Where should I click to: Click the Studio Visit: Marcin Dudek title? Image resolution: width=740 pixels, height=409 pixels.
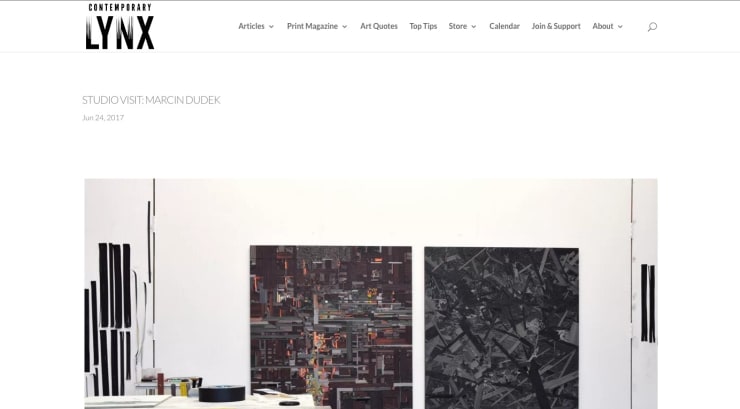tap(151, 100)
